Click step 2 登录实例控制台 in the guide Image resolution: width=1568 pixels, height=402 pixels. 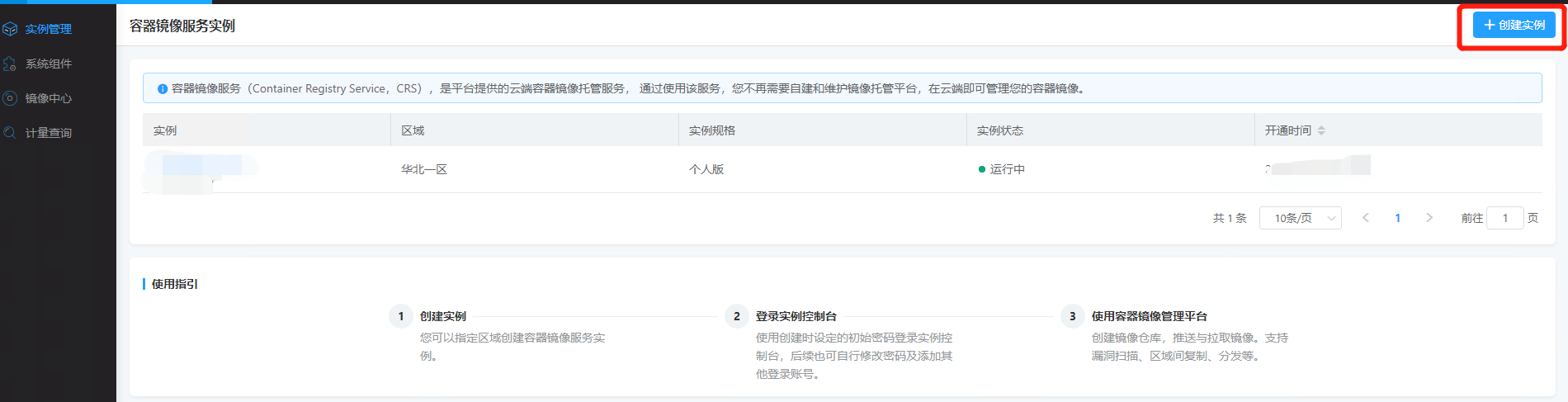click(x=796, y=316)
